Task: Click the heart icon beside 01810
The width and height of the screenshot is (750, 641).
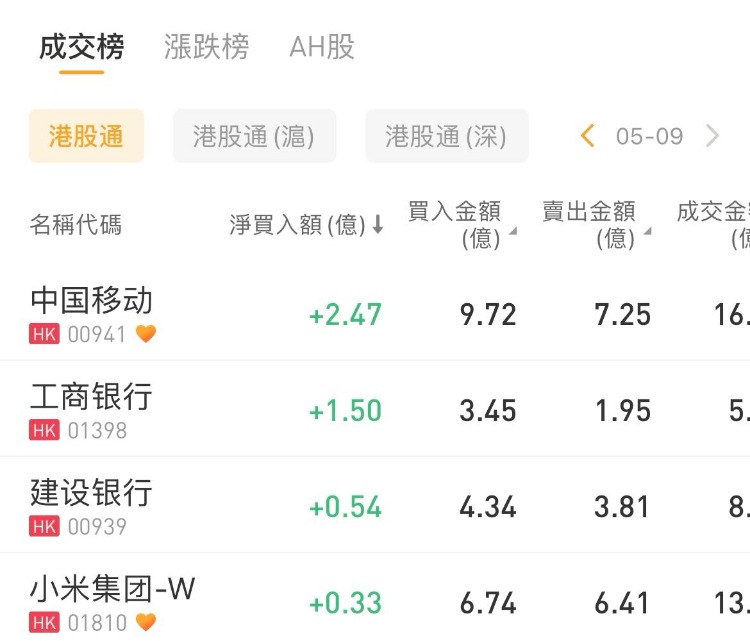Action: pyautogui.click(x=146, y=623)
